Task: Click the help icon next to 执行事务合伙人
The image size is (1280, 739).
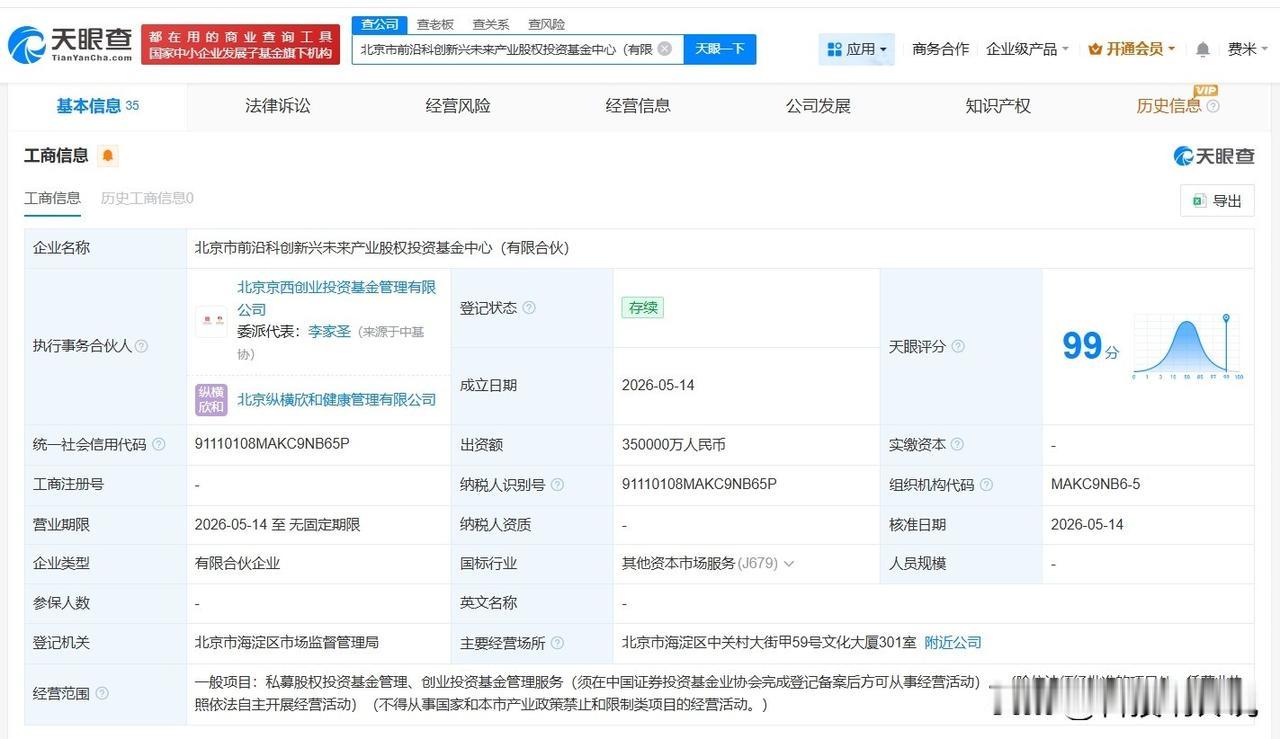Action: coord(141,346)
